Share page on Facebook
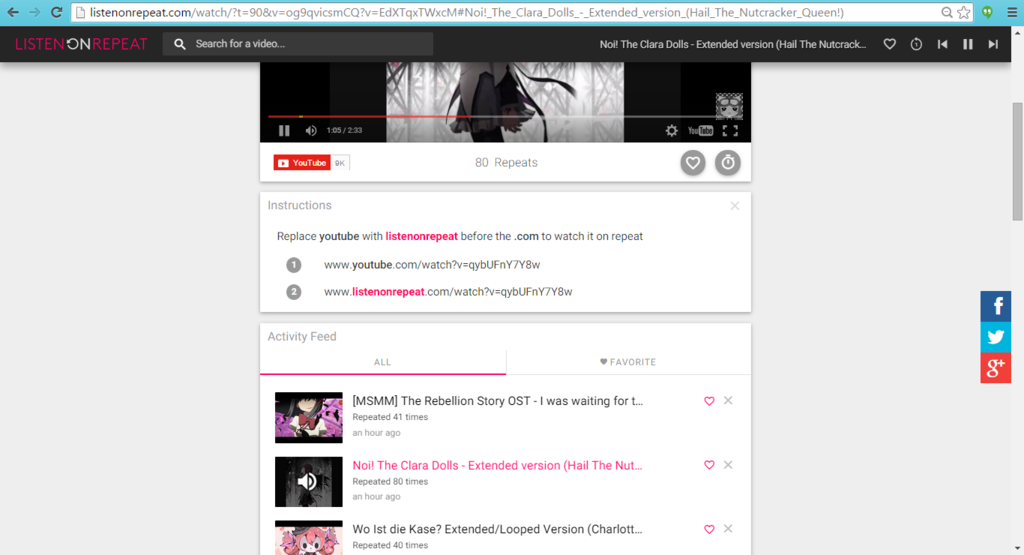Image resolution: width=1024 pixels, height=555 pixels. click(x=995, y=306)
